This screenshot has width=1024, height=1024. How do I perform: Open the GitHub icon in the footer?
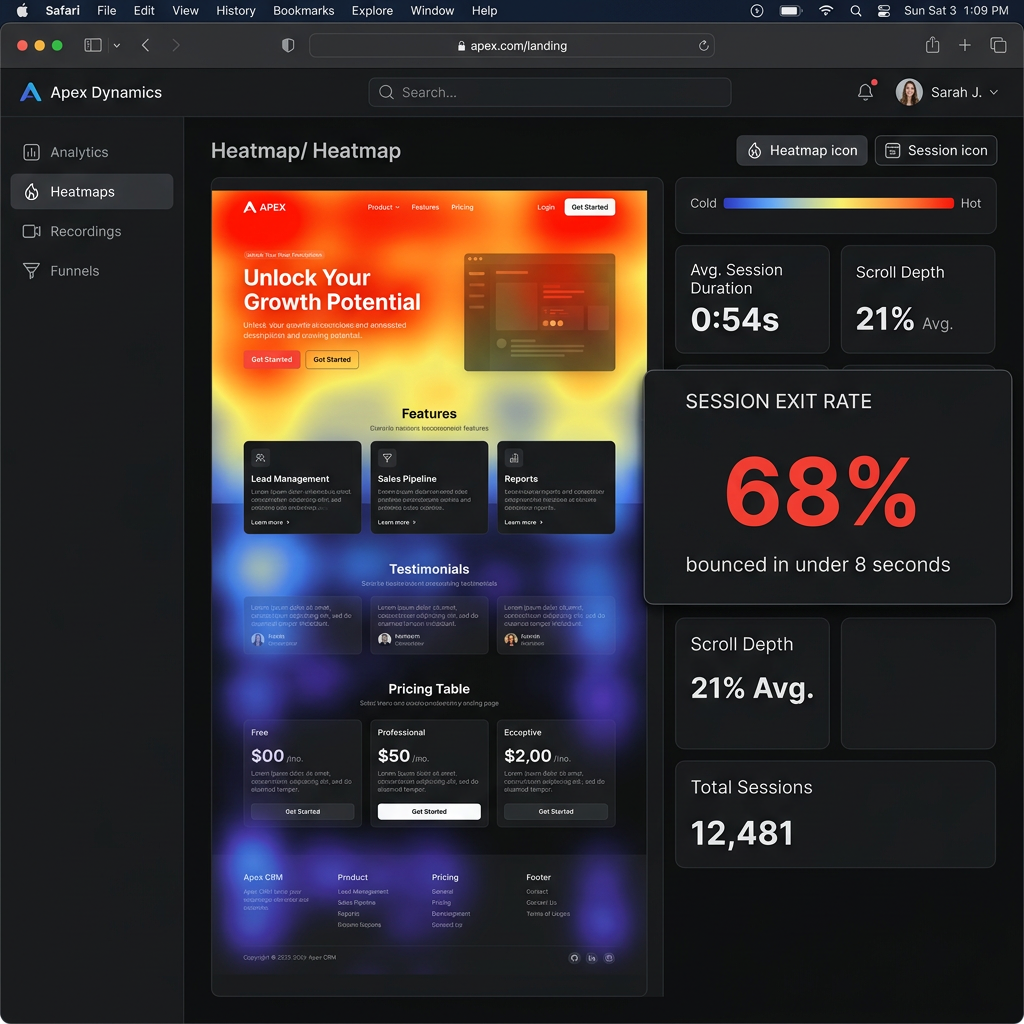(575, 958)
